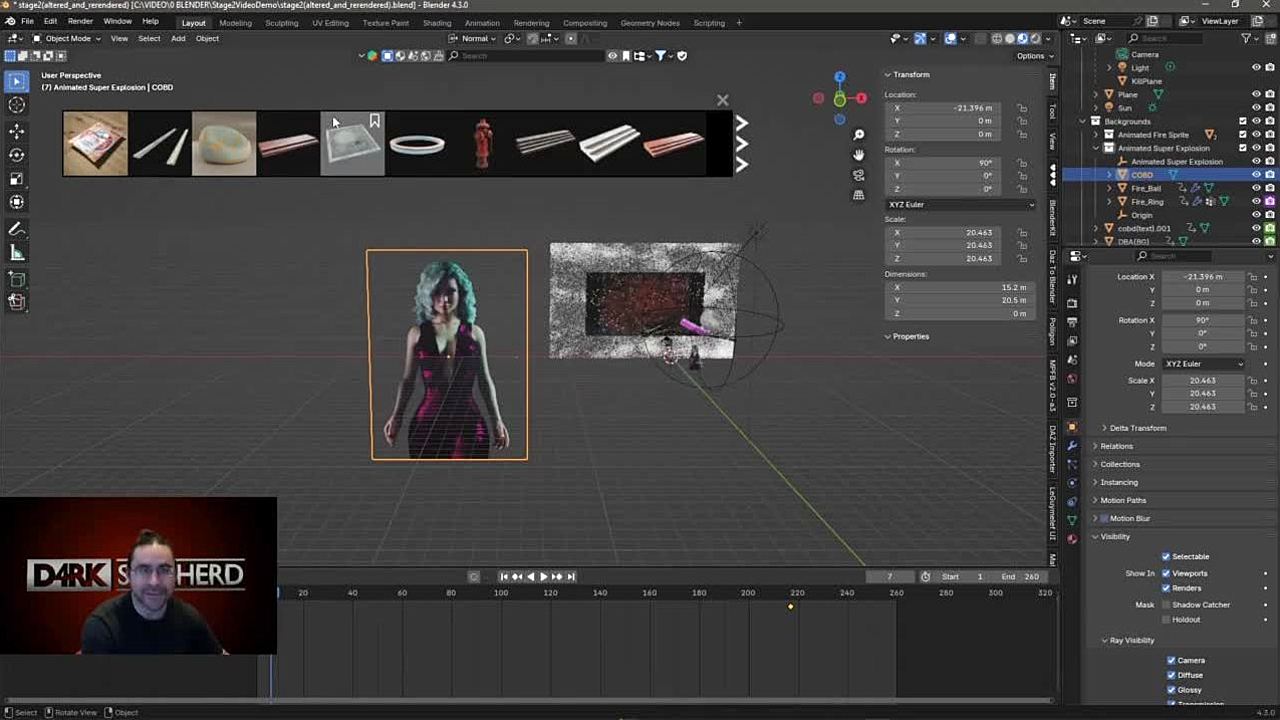1280x720 pixels.
Task: Click the pan view hand icon
Action: 858,155
